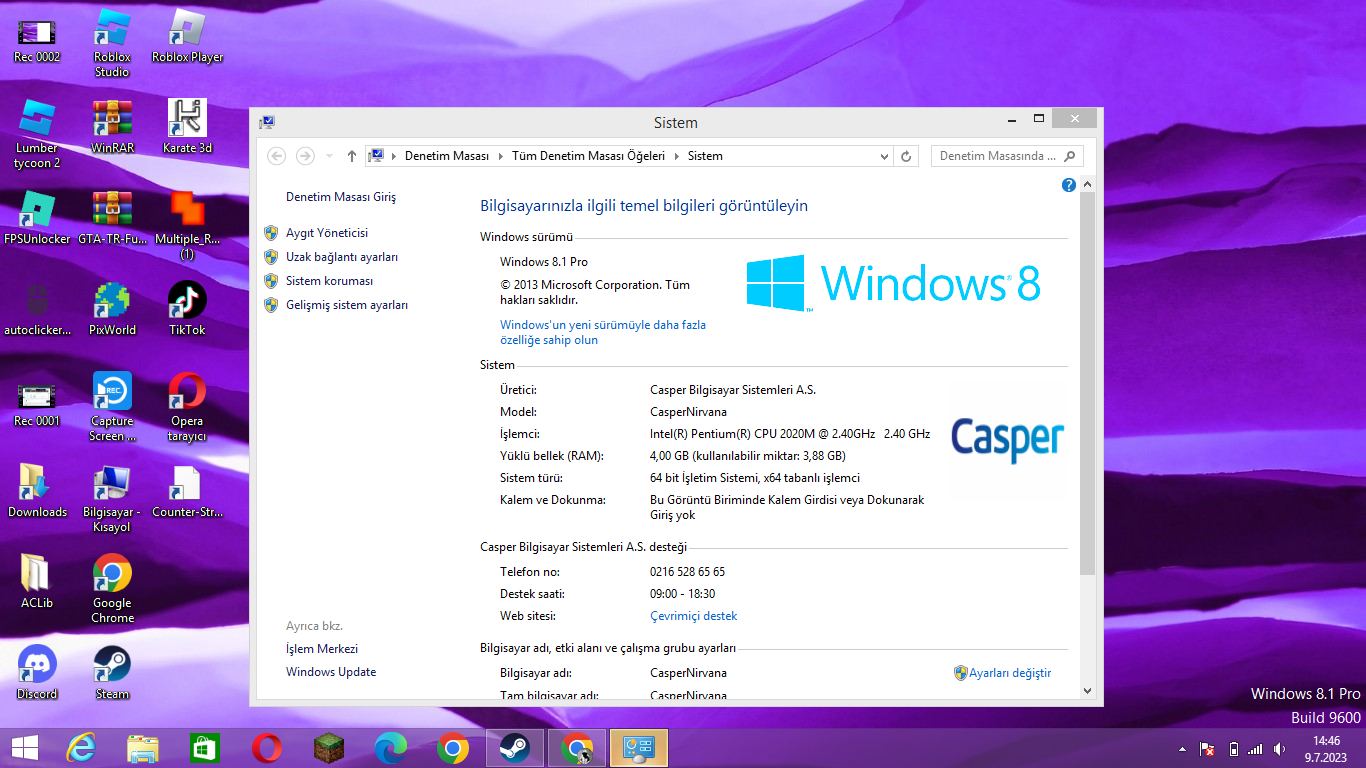This screenshot has height=768, width=1366.
Task: Select the Opera tarayıcı desktop shortcut
Action: [187, 407]
